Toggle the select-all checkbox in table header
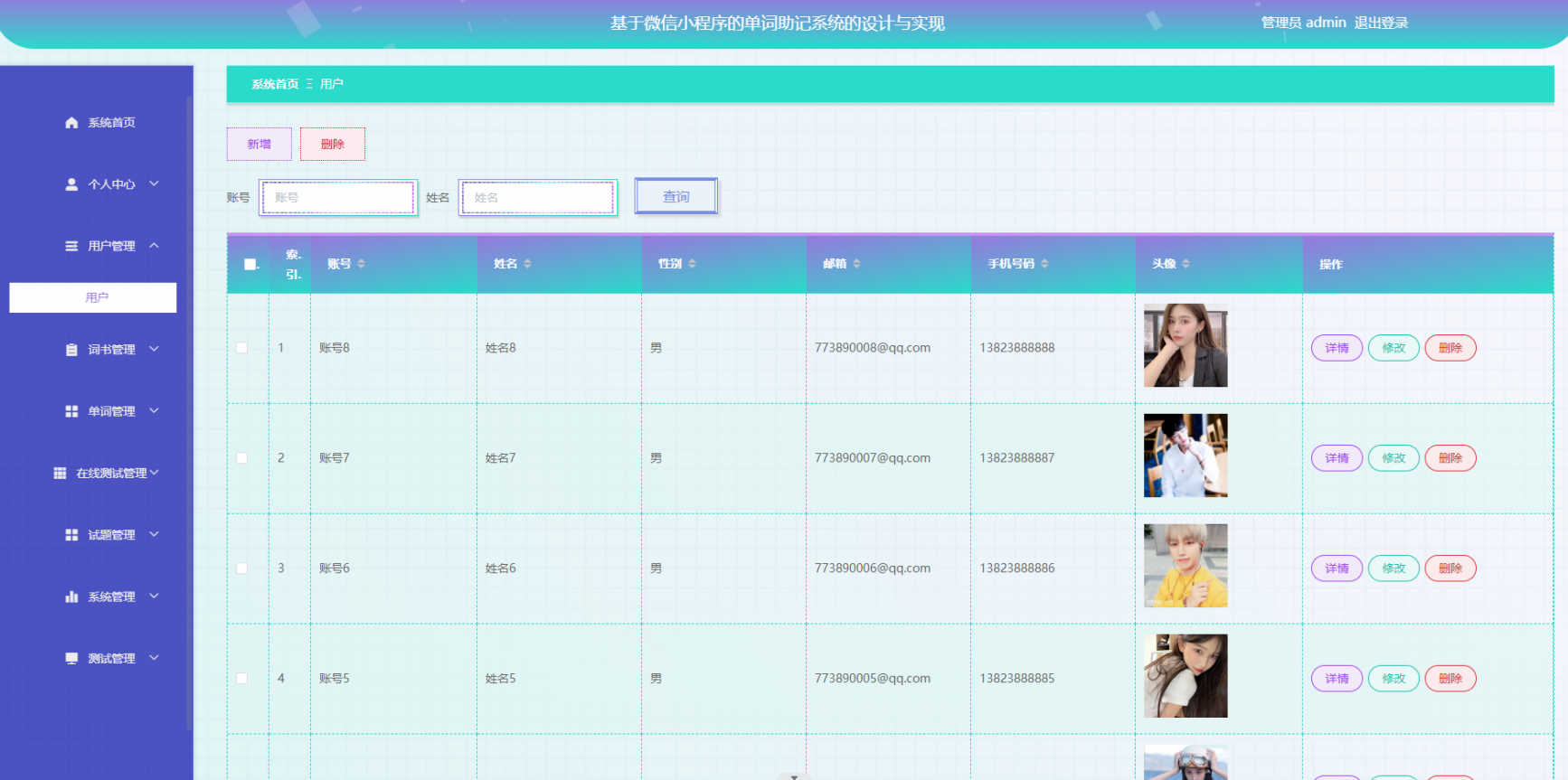The image size is (1568, 780). point(250,265)
